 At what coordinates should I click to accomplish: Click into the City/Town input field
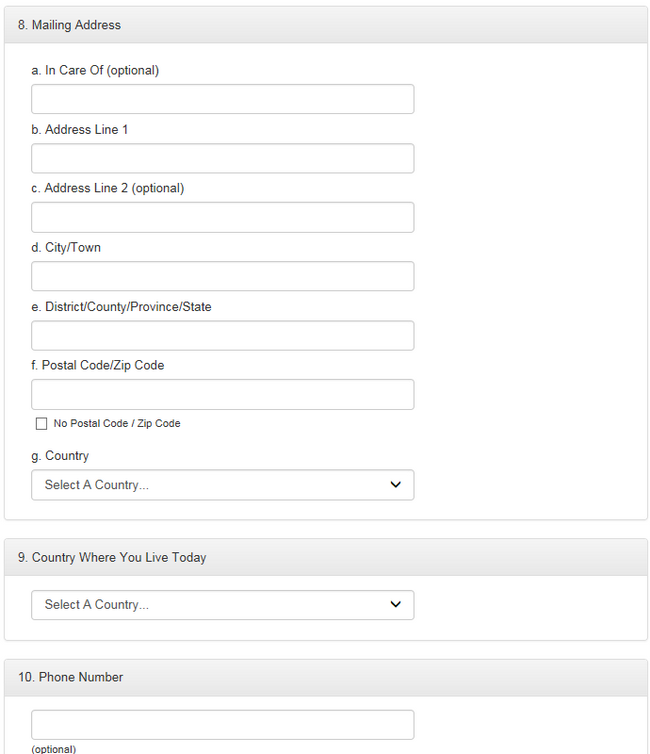click(222, 276)
